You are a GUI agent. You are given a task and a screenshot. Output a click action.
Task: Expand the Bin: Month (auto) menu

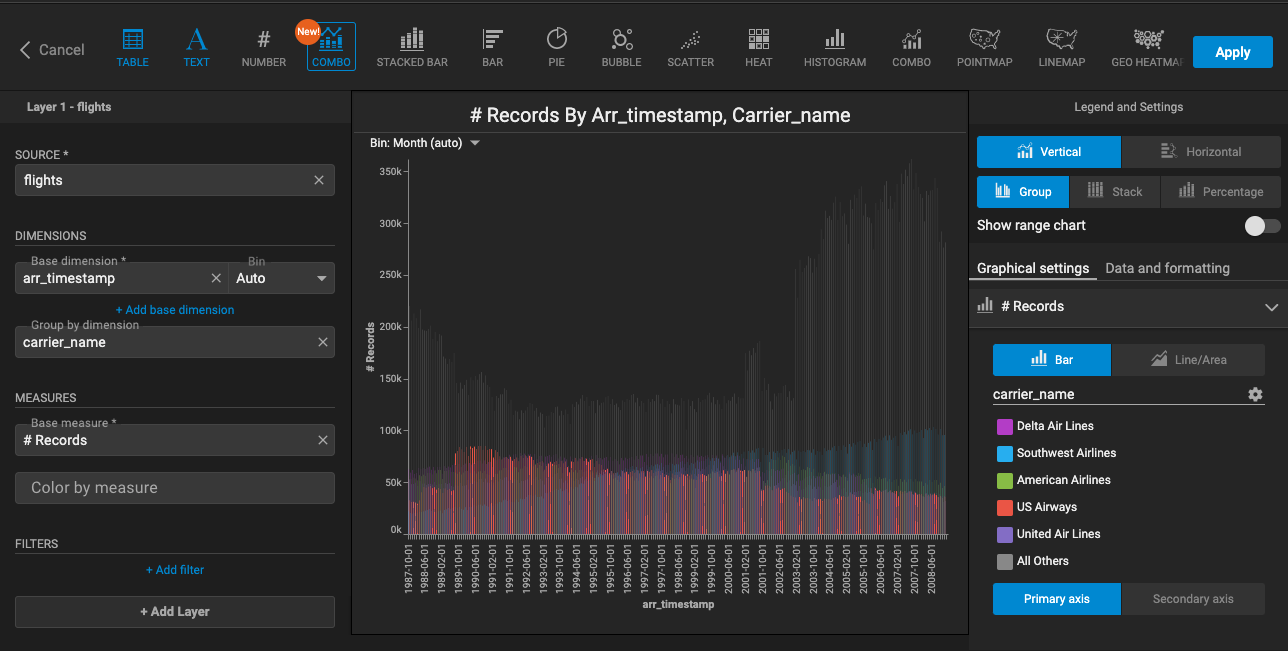(x=425, y=143)
